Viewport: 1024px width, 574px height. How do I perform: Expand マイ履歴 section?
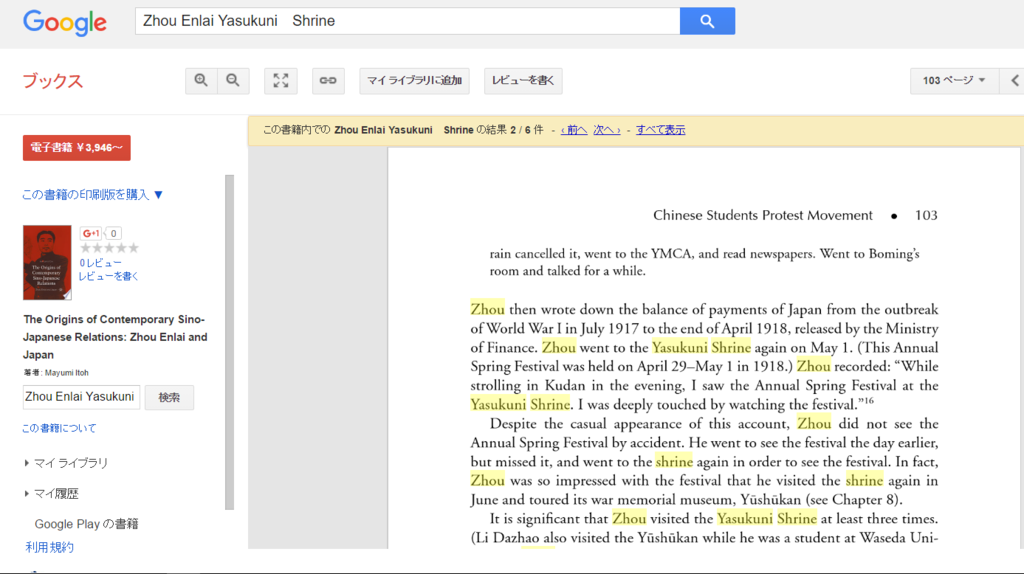[51, 494]
